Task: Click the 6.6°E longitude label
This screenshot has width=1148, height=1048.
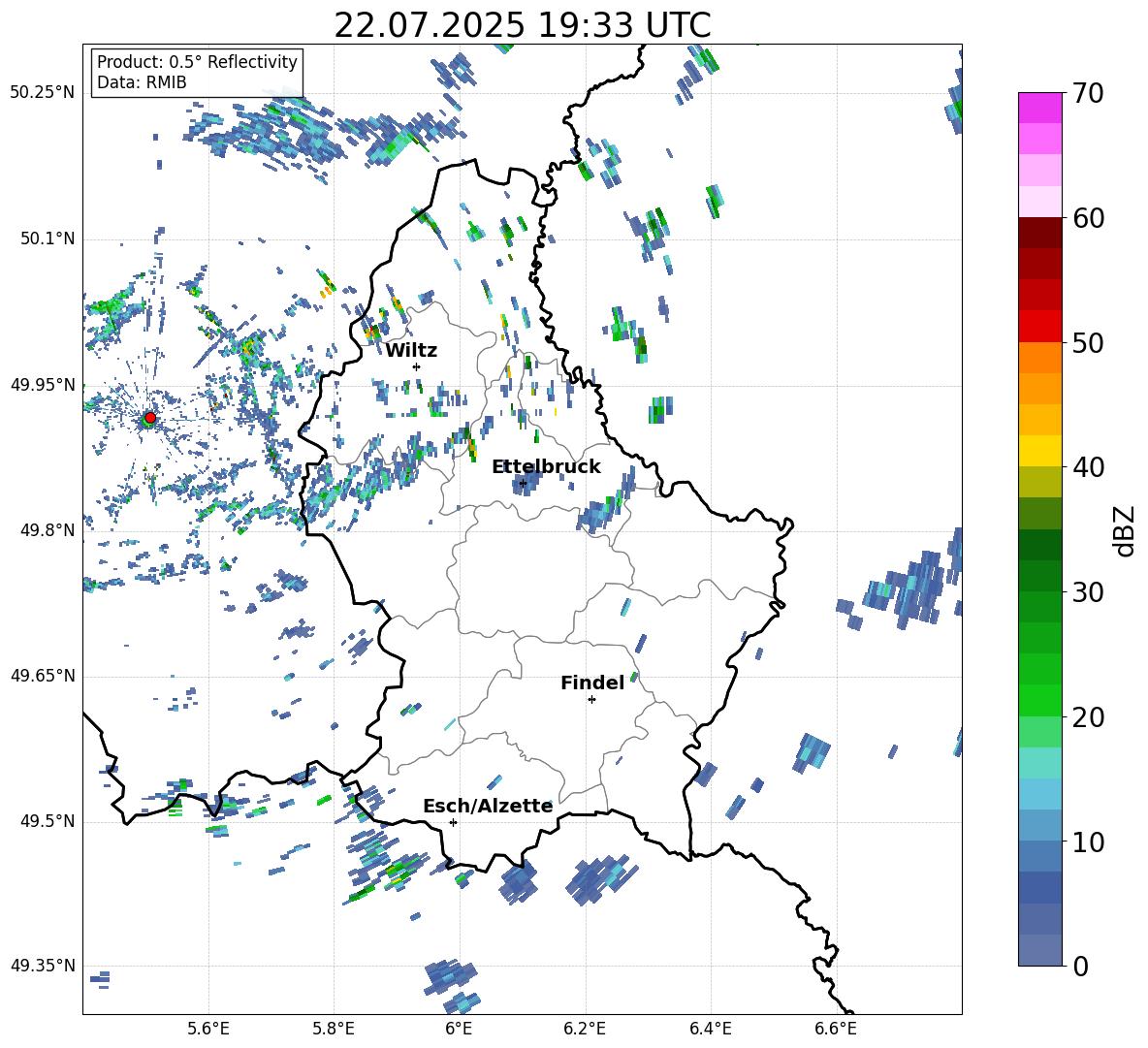Action: [x=836, y=1029]
